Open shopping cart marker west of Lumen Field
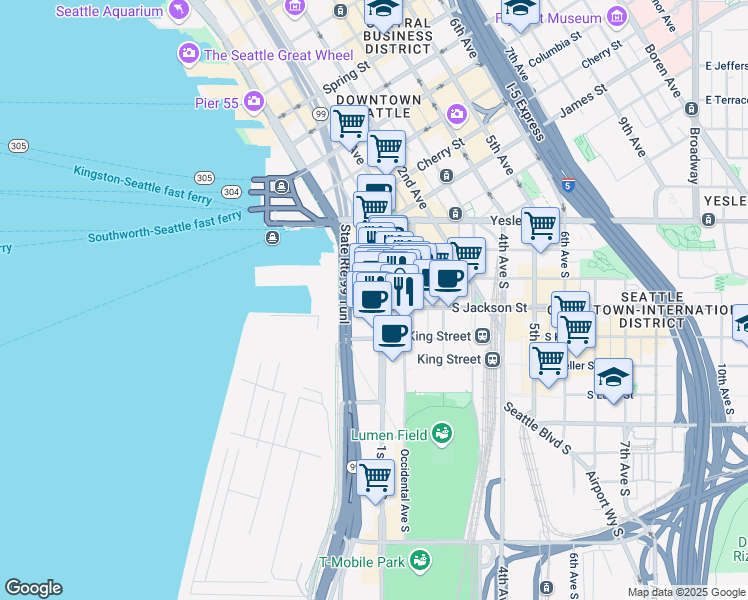The width and height of the screenshot is (748, 600). click(375, 478)
